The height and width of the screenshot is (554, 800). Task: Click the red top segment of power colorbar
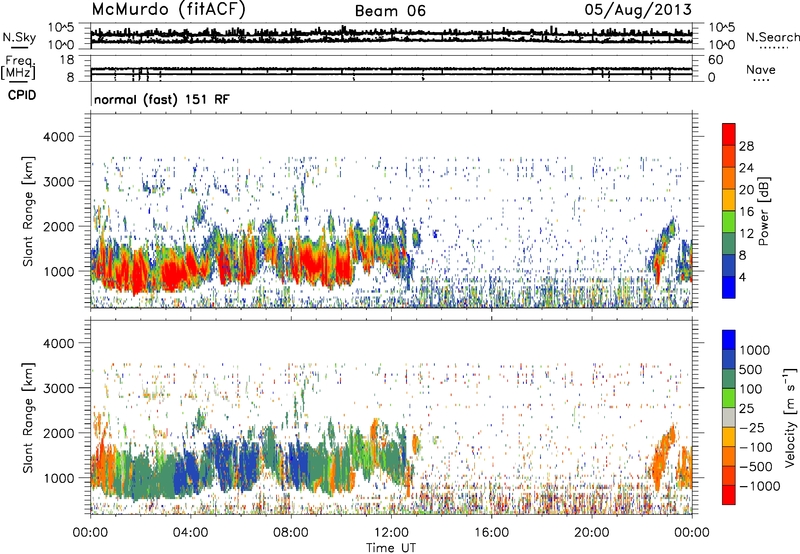tap(729, 134)
